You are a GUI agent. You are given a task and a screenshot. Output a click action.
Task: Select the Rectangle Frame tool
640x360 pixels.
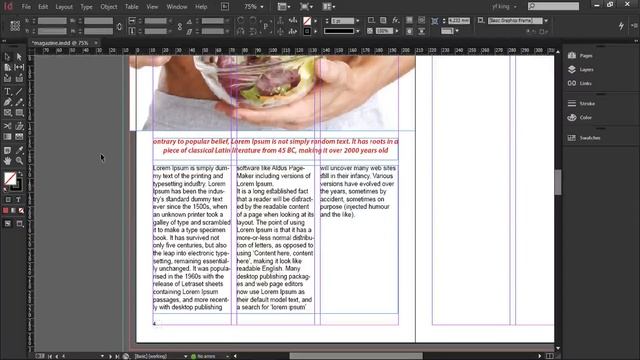pyautogui.click(x=7, y=113)
